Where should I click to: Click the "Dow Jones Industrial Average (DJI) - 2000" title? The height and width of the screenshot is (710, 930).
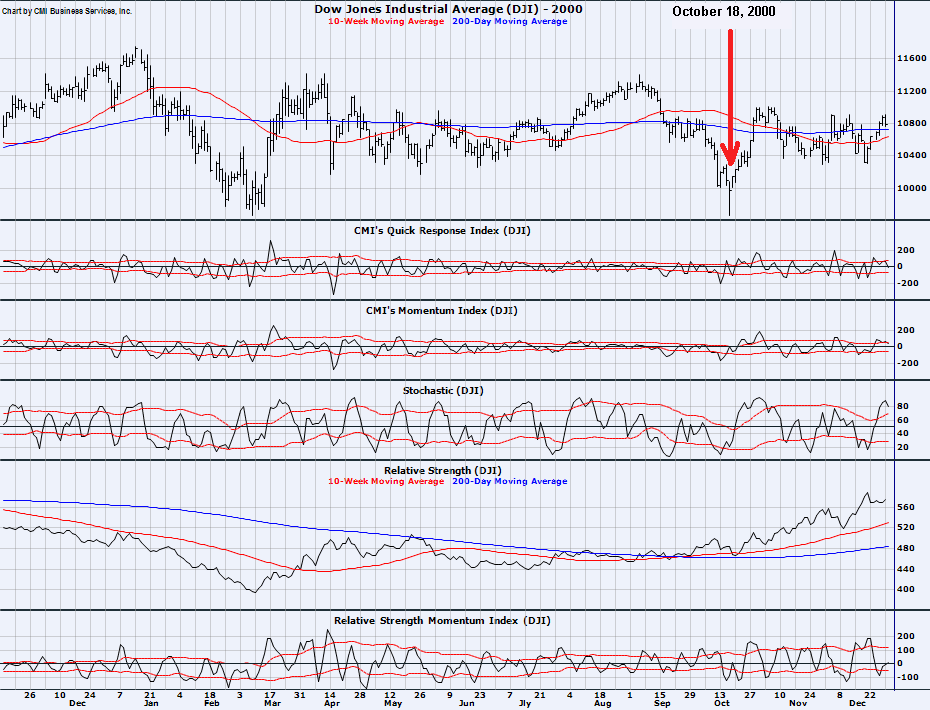tap(448, 9)
